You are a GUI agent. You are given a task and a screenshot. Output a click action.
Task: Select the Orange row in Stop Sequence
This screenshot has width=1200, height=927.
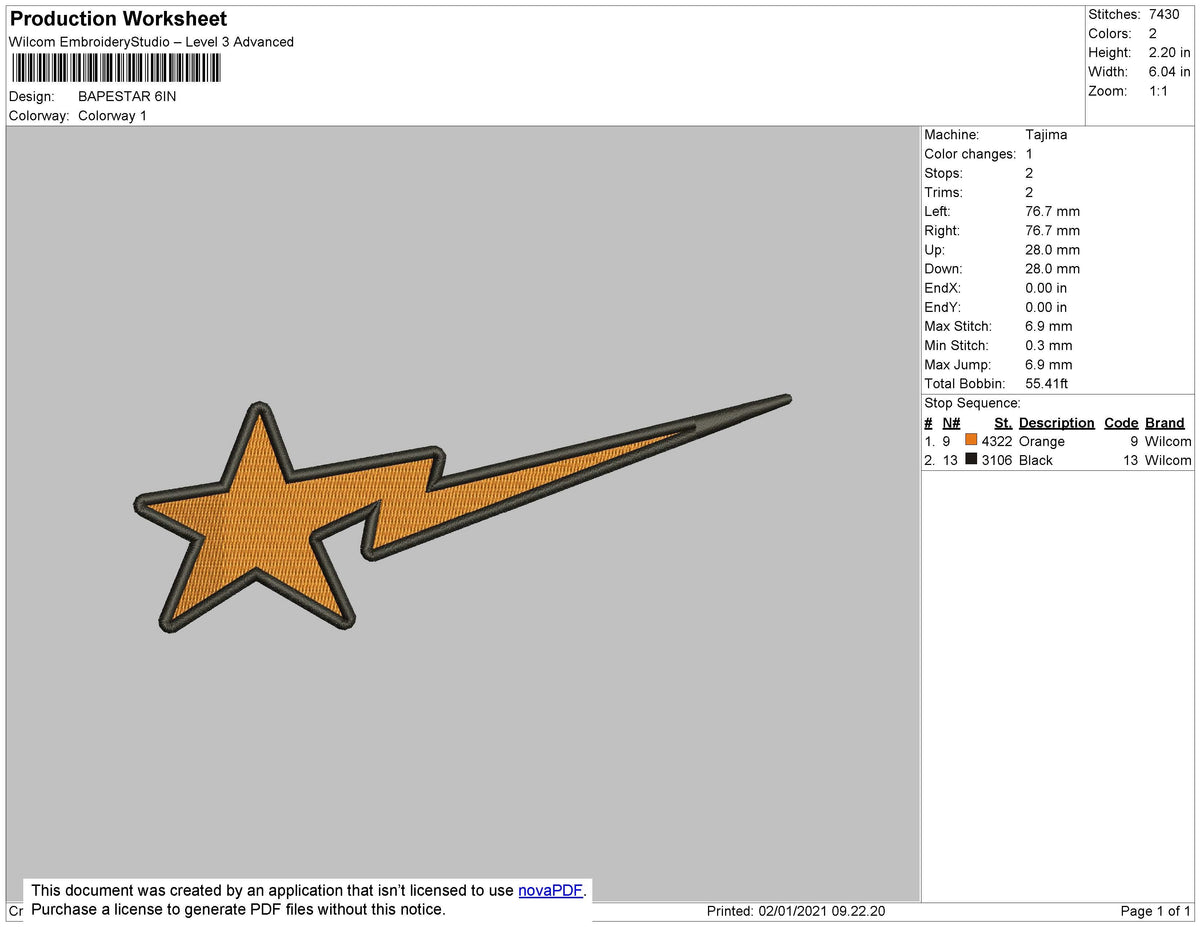(1058, 441)
